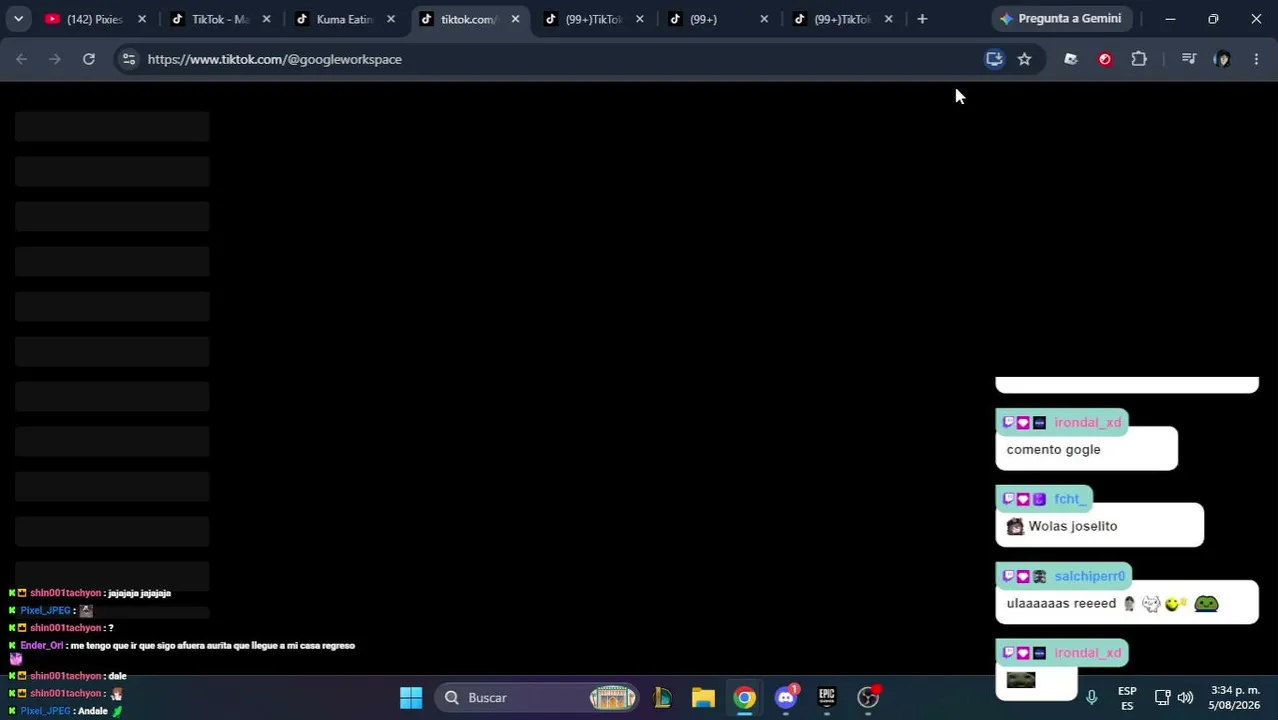1278x720 pixels.
Task: Close the Kuma Eatin tab
Action: (391, 19)
